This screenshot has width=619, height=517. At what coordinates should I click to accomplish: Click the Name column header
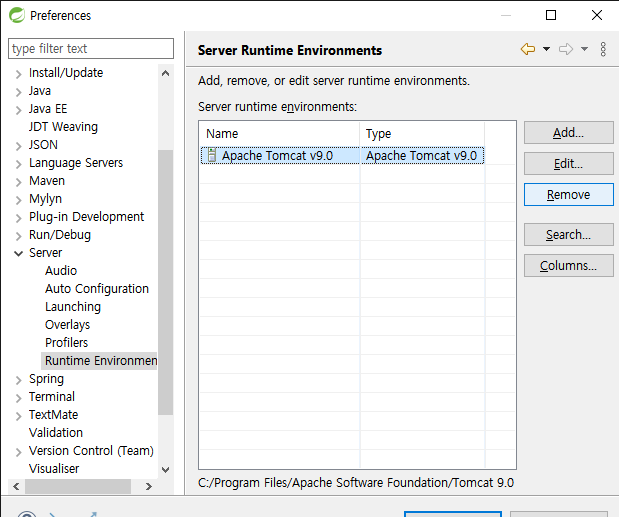point(279,134)
